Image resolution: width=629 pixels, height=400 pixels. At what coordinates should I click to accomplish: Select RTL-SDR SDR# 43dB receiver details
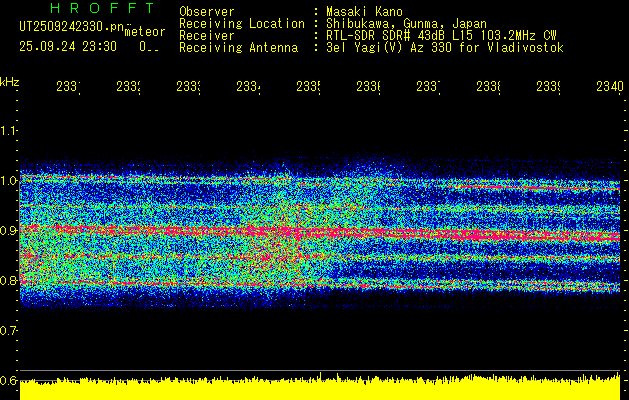tap(441, 36)
